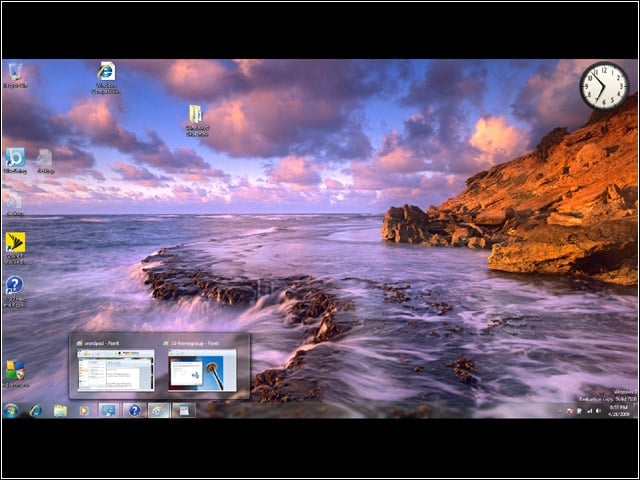Screen dimensions: 640x480
Task: Click the Windows Start orb
Action: coord(11,411)
